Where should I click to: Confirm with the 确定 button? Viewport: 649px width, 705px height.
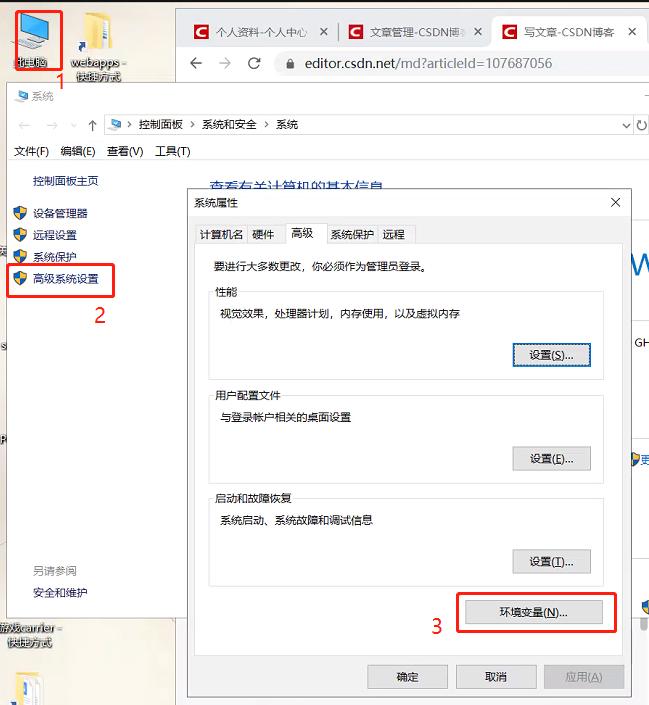407,677
